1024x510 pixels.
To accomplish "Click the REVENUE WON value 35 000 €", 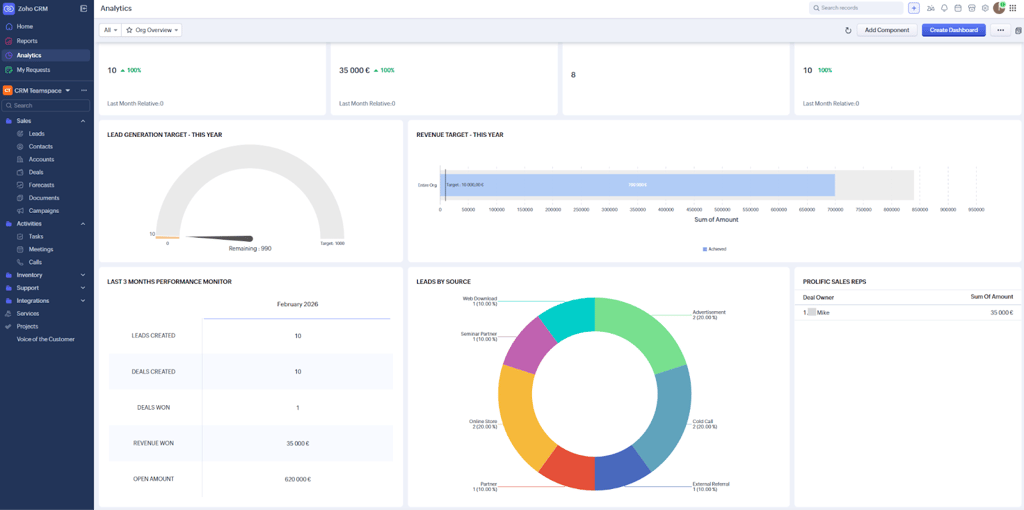I will point(297,443).
